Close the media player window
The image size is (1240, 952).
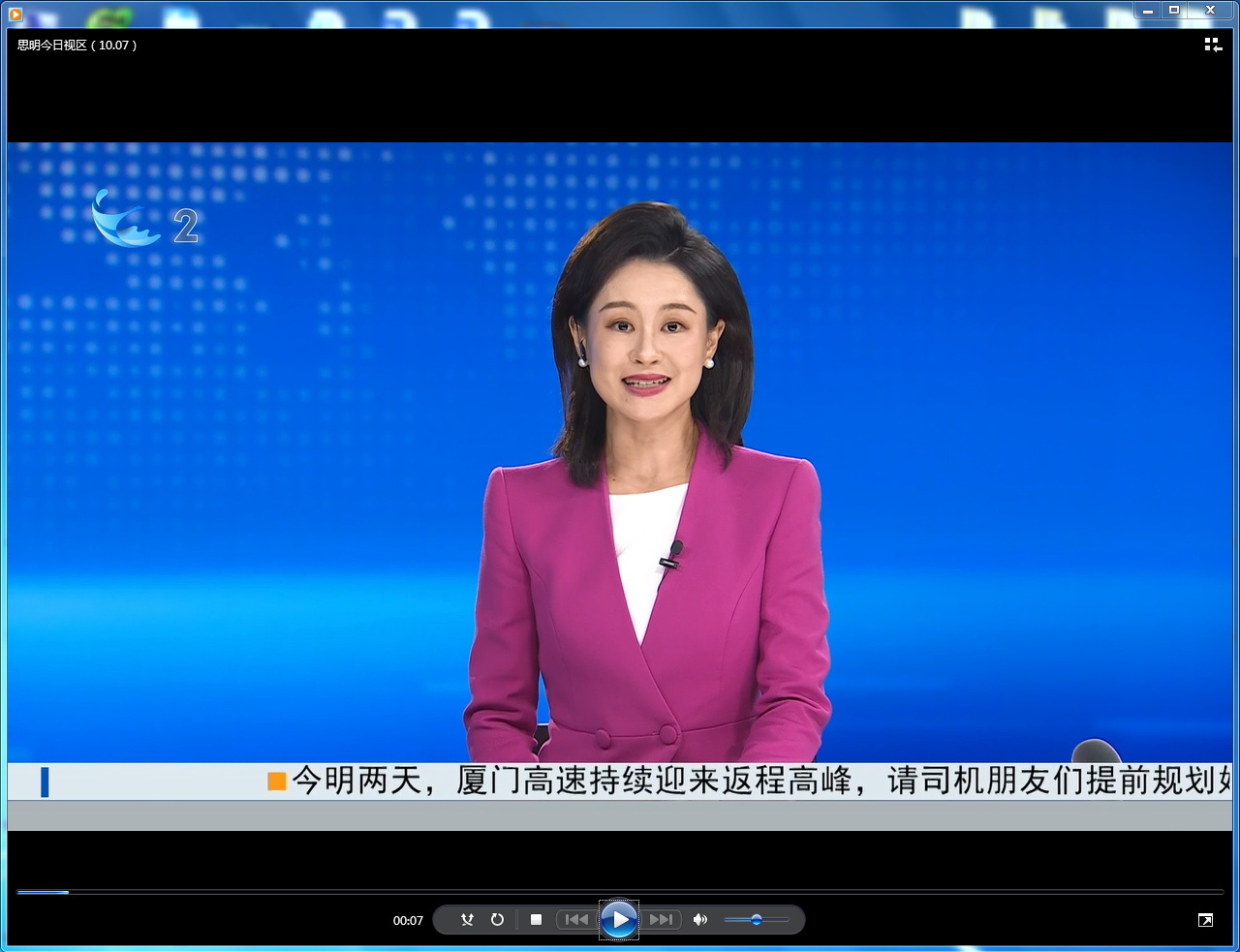[x=1210, y=11]
